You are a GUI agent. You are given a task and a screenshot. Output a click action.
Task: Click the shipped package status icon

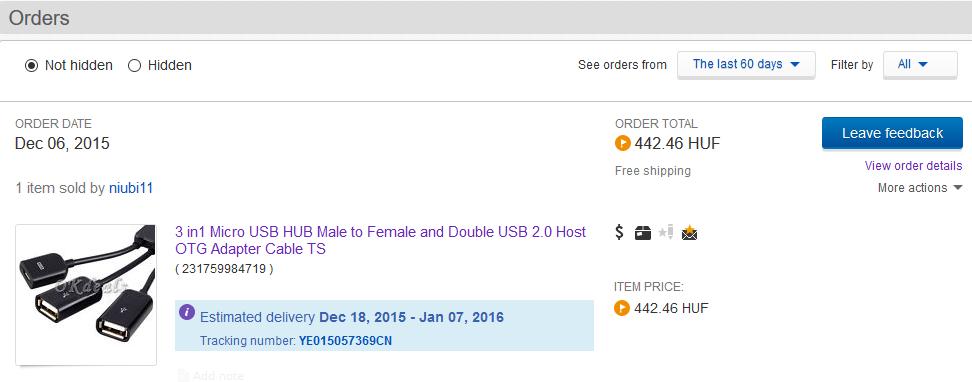point(643,233)
